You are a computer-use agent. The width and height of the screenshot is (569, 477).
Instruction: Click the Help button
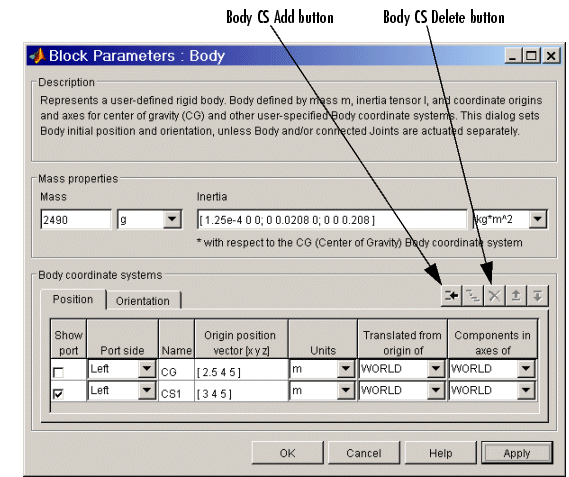(441, 453)
